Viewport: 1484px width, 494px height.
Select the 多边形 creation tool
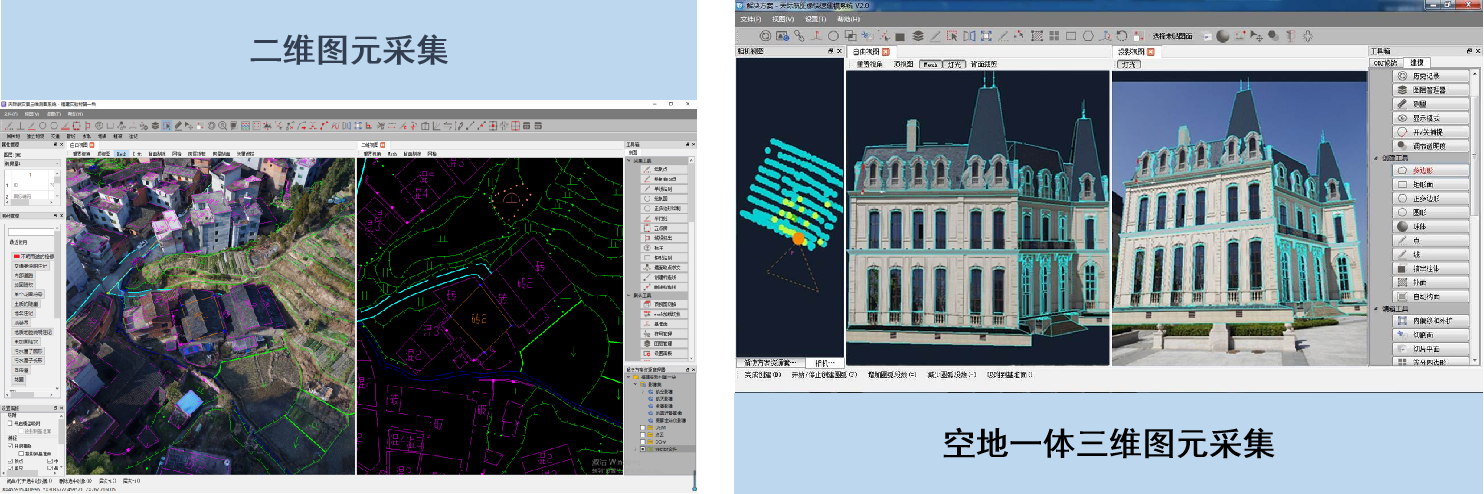[1430, 170]
